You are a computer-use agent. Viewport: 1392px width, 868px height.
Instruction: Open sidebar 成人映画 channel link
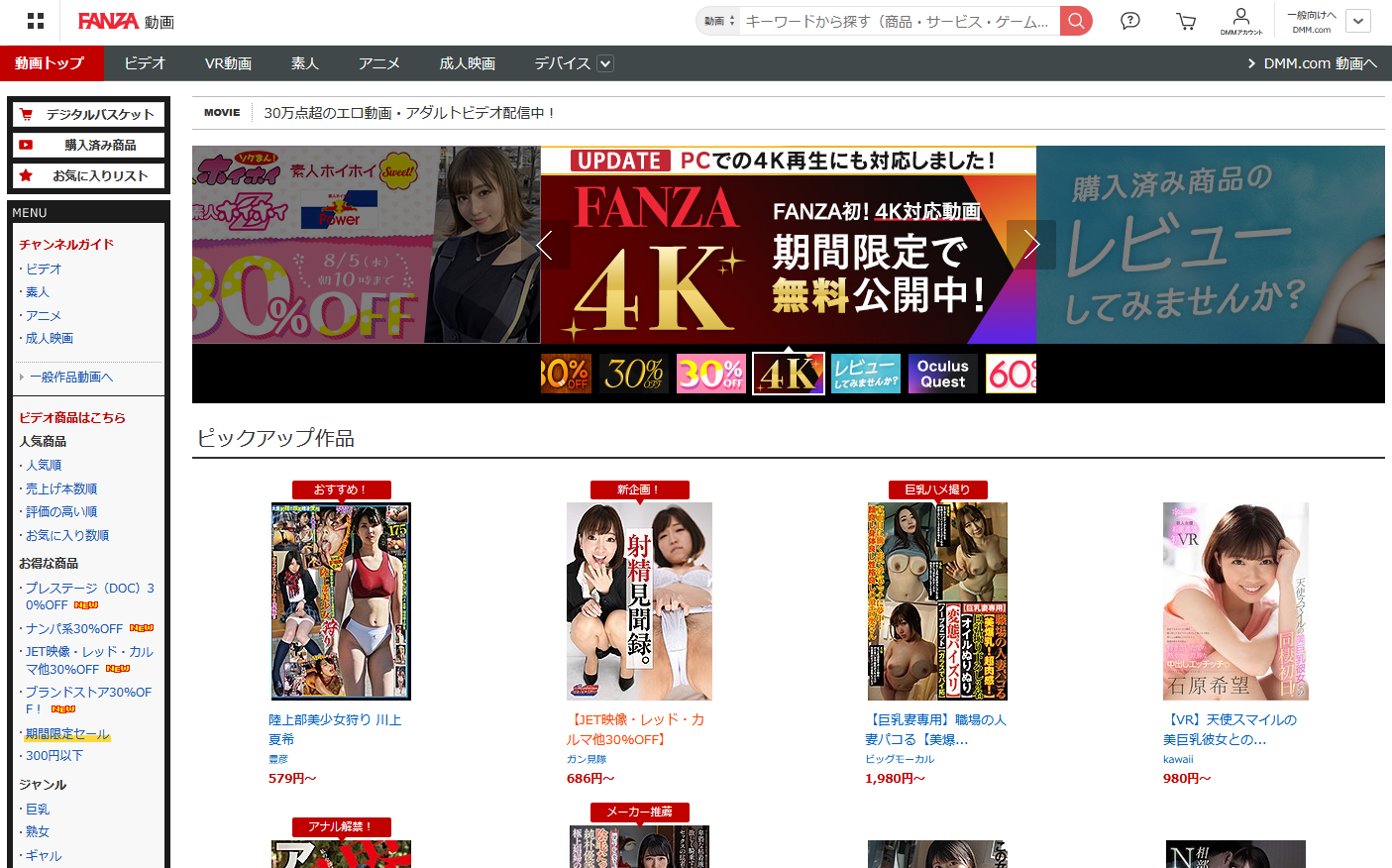click(50, 338)
